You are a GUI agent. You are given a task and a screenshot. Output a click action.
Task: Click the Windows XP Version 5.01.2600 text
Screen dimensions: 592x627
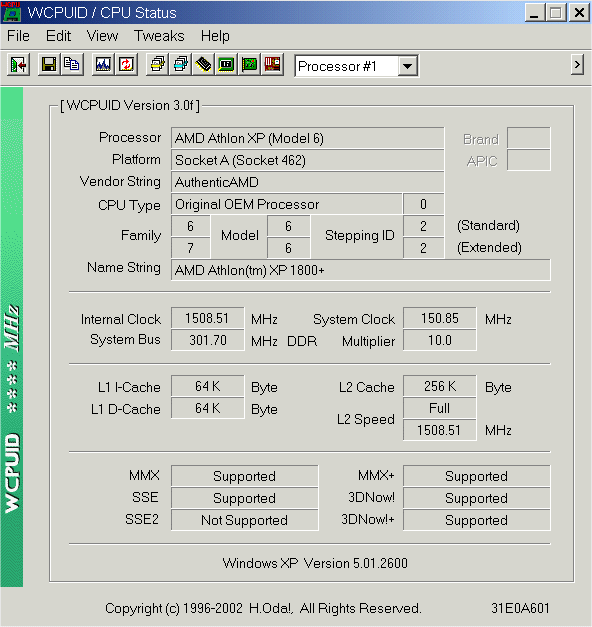315,563
